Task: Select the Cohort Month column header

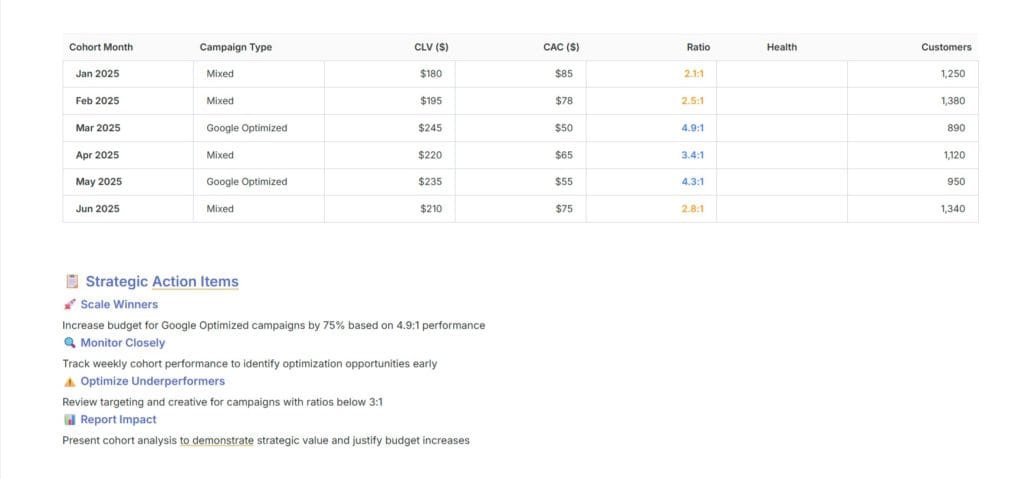Action: 101,47
